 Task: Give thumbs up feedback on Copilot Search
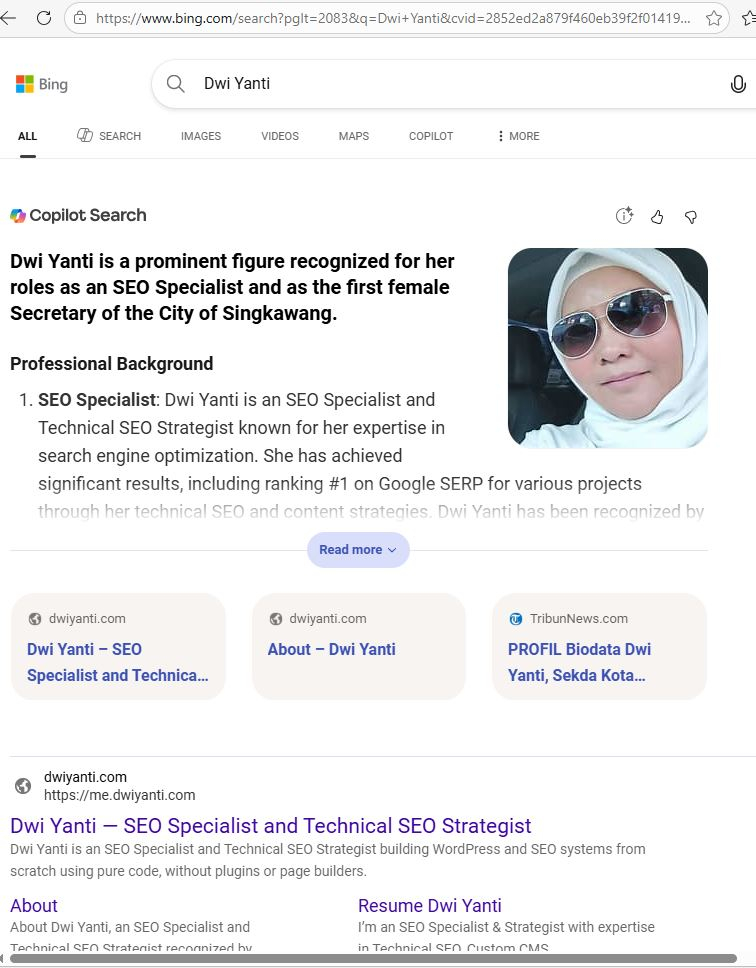[657, 216]
